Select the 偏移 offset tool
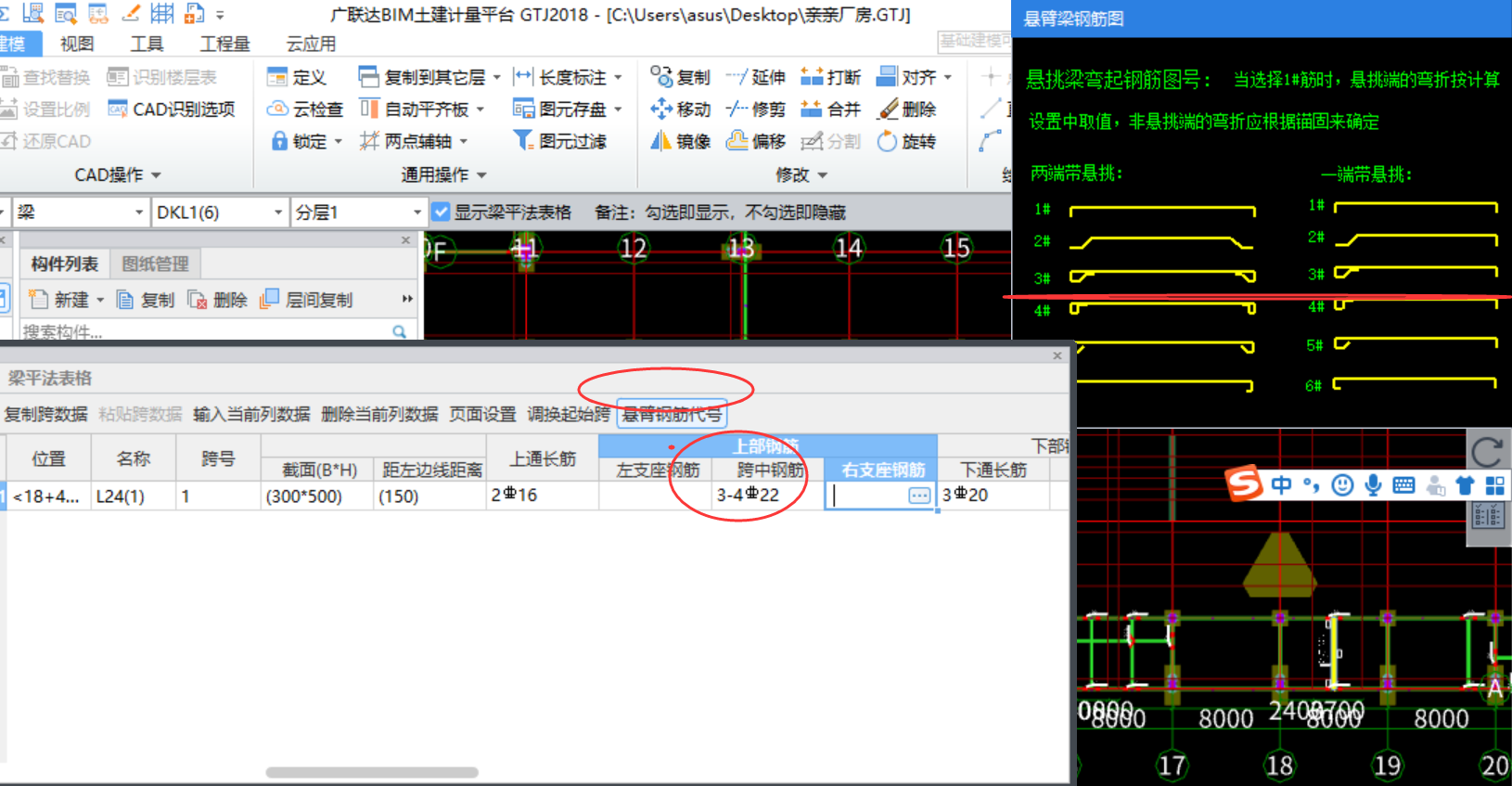The width and height of the screenshot is (1512, 786). [x=756, y=141]
